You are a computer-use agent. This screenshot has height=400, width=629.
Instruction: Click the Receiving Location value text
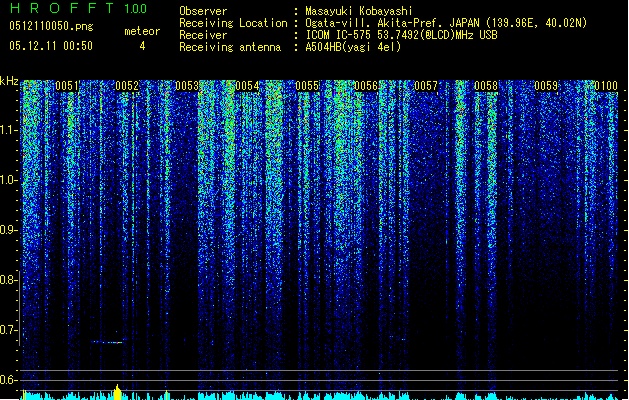point(446,23)
